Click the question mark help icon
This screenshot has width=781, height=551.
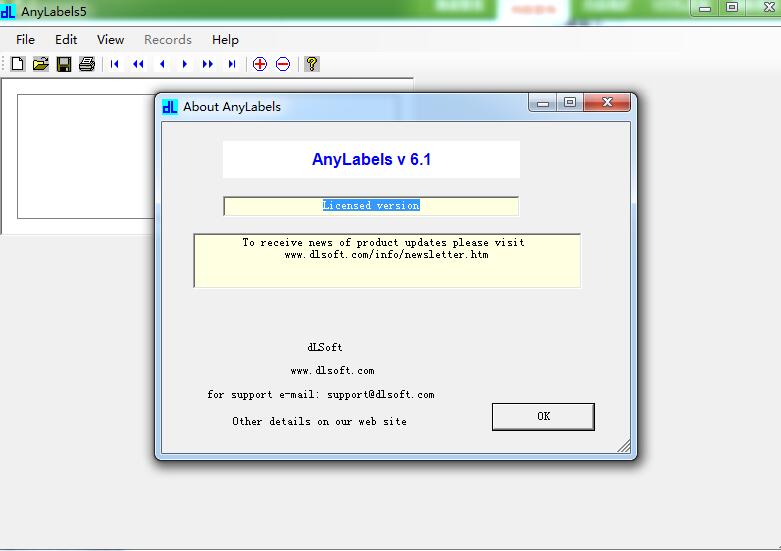(x=312, y=64)
